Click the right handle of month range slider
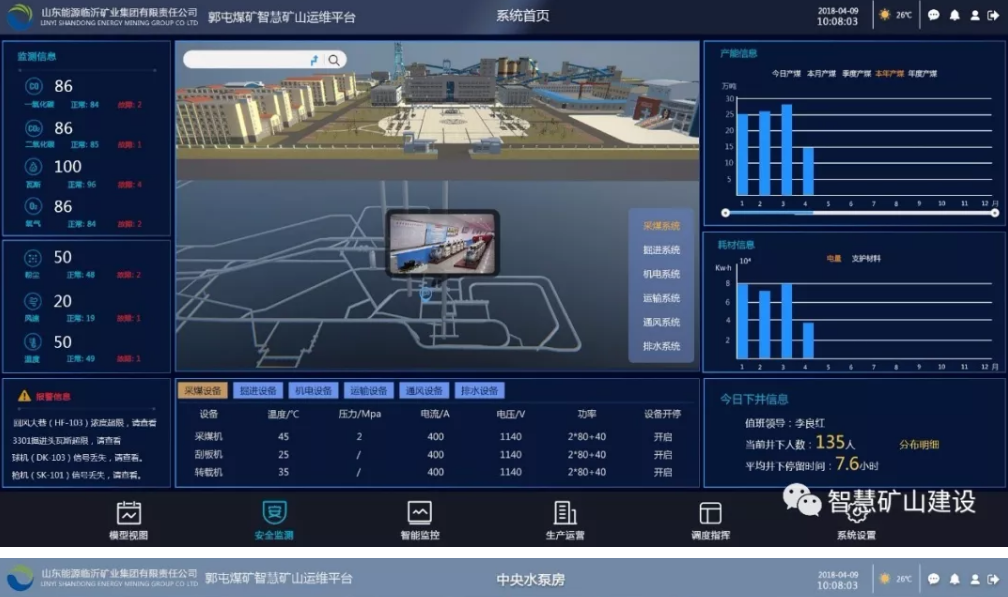The width and height of the screenshot is (1008, 597). click(995, 212)
